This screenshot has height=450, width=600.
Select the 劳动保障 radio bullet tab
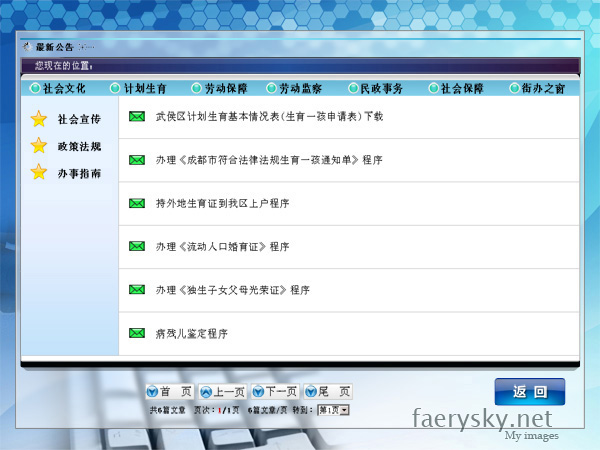point(196,88)
